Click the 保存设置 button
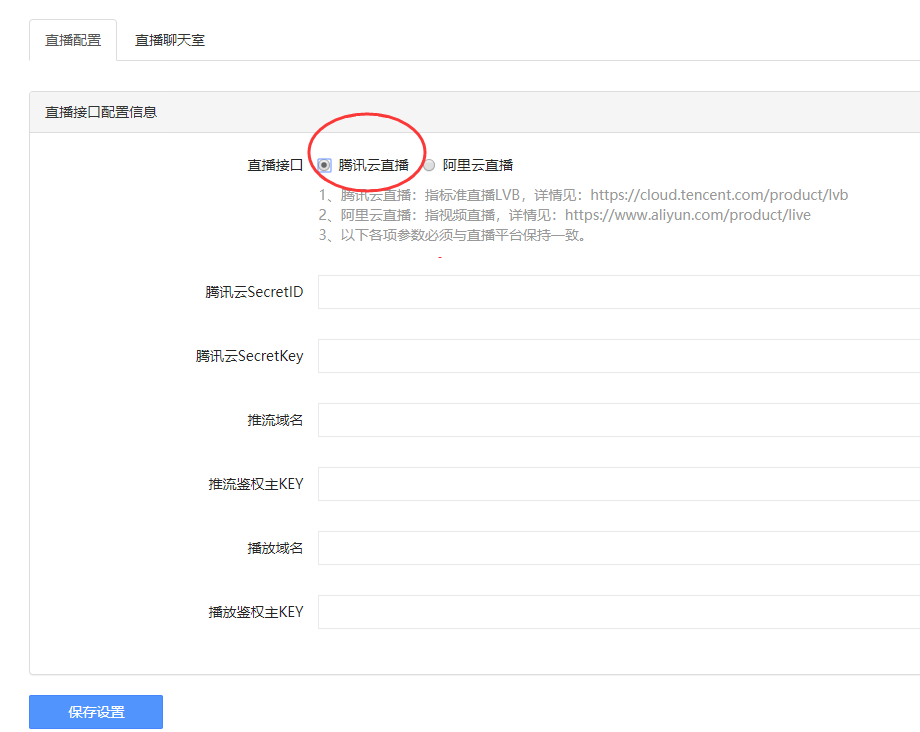 point(96,712)
